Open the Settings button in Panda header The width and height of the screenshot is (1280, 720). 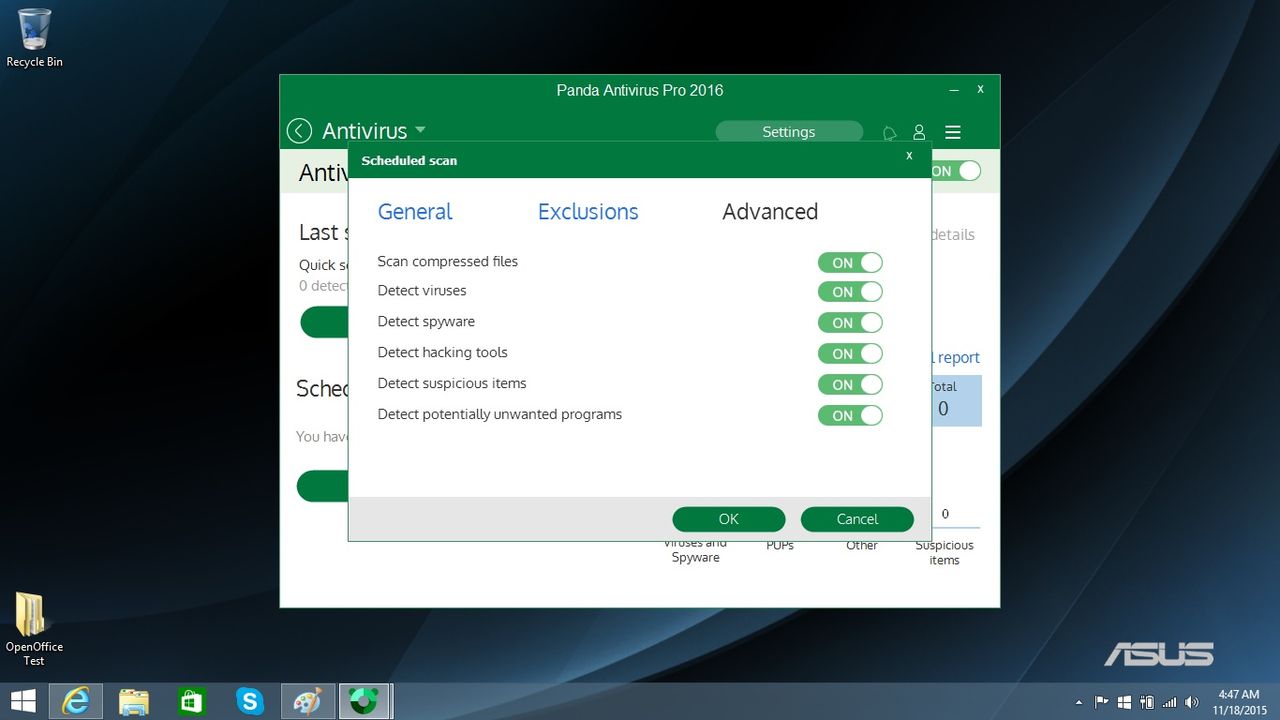(x=789, y=132)
